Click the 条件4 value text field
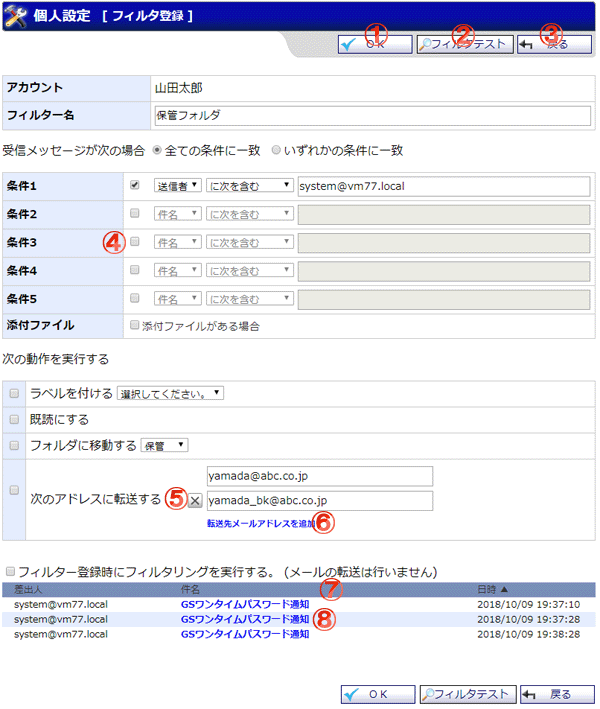The image size is (600, 709). point(444,271)
